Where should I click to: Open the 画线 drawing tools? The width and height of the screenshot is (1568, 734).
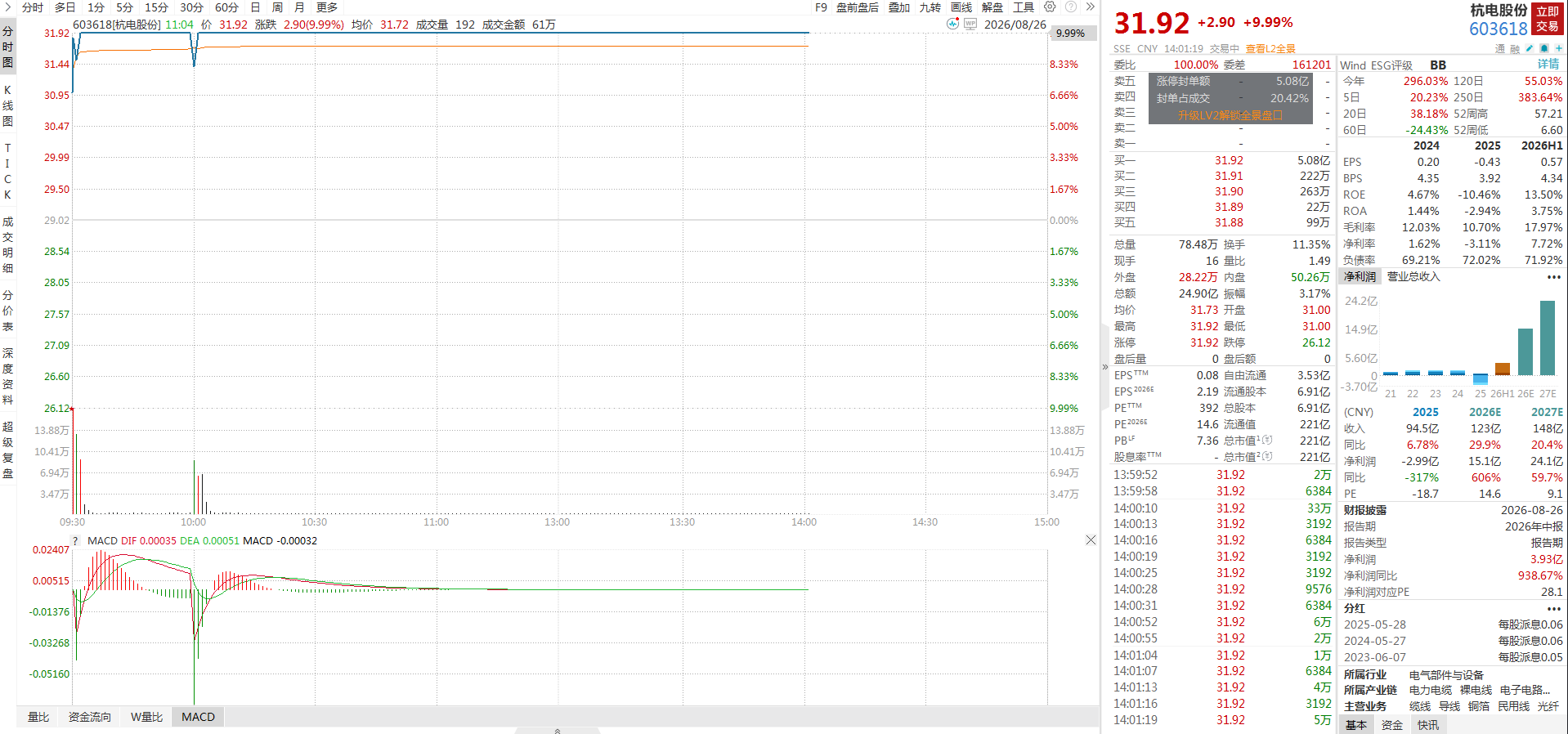point(961,7)
